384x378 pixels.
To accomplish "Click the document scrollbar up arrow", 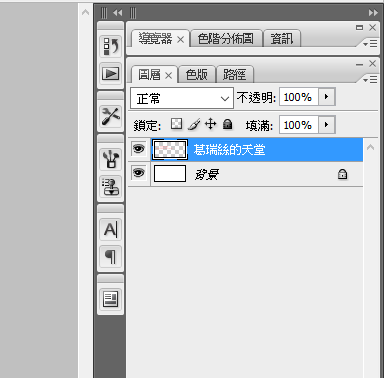I will [x=85, y=13].
